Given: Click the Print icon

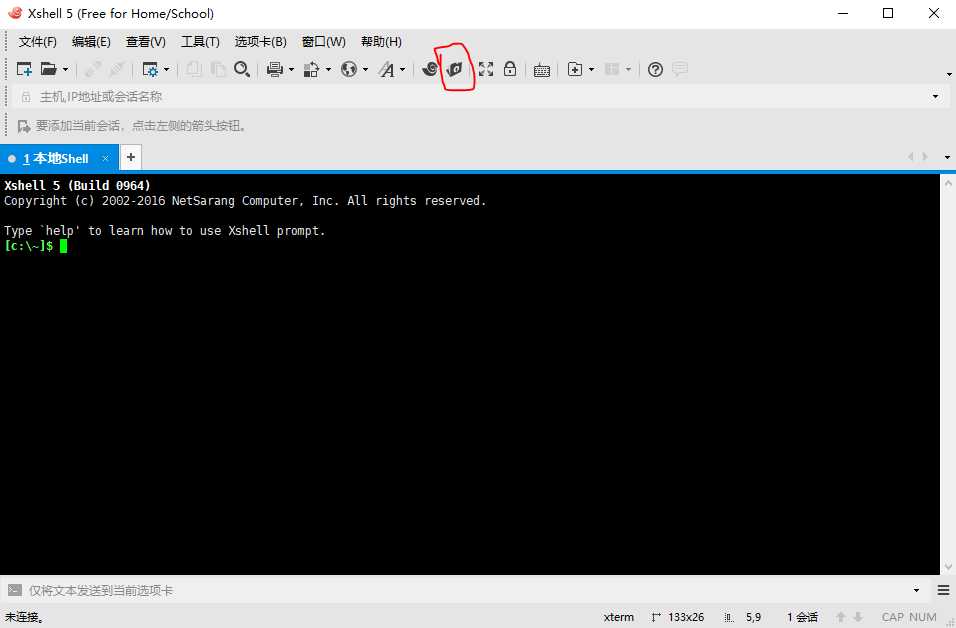Looking at the screenshot, I should tap(275, 69).
